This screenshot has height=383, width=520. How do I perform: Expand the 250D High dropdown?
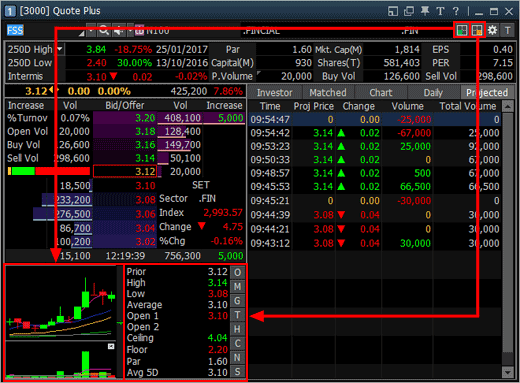coord(60,49)
